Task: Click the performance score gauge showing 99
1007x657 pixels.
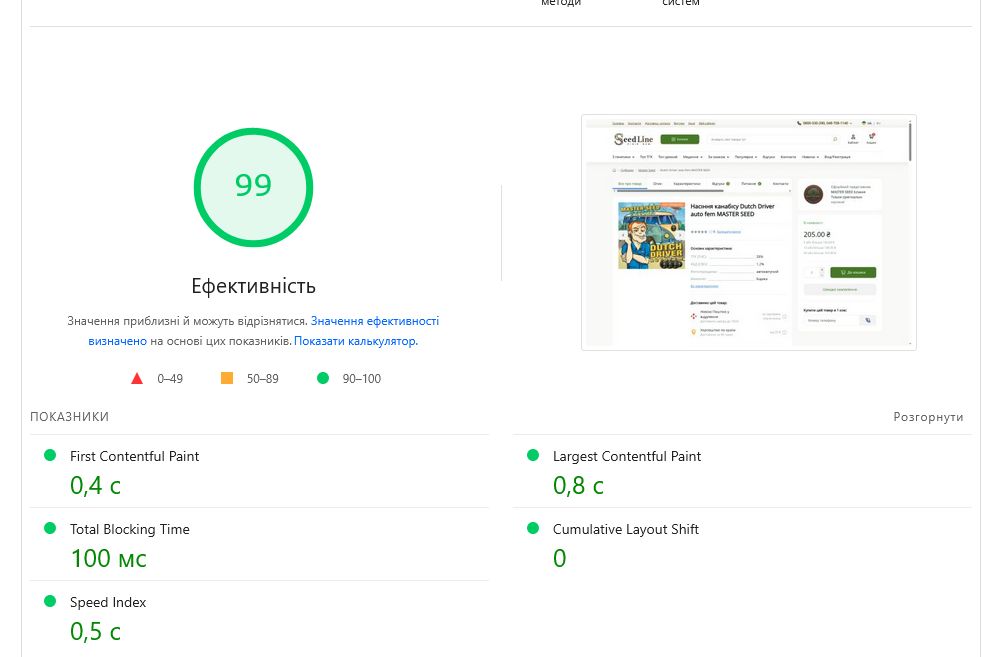Action: 253,187
